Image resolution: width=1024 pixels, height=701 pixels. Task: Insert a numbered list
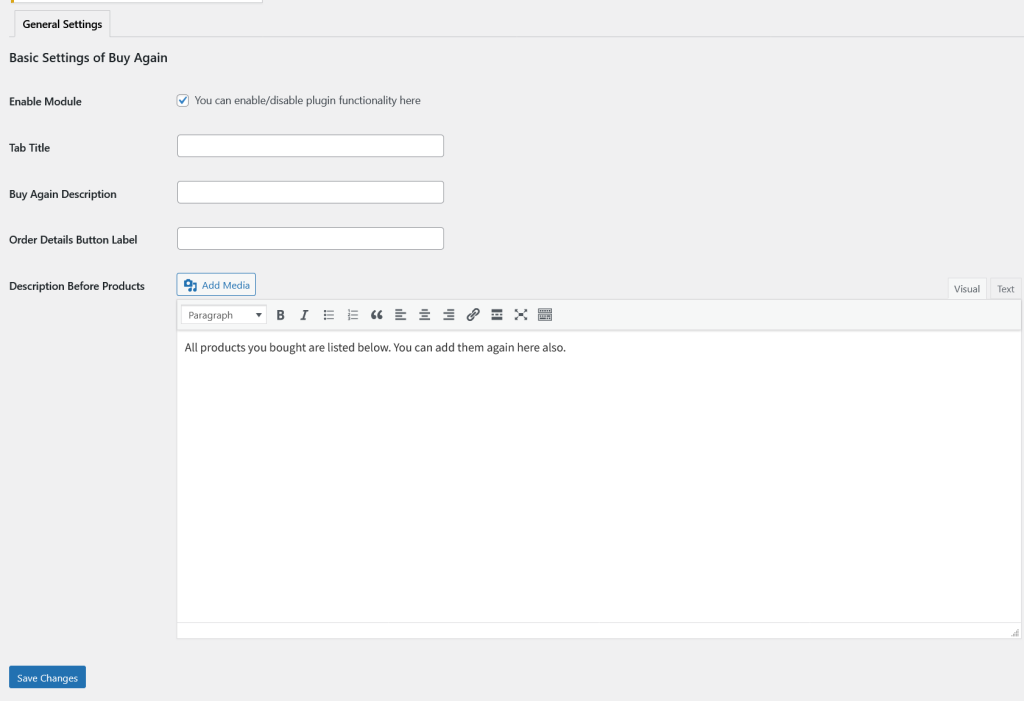(x=353, y=315)
